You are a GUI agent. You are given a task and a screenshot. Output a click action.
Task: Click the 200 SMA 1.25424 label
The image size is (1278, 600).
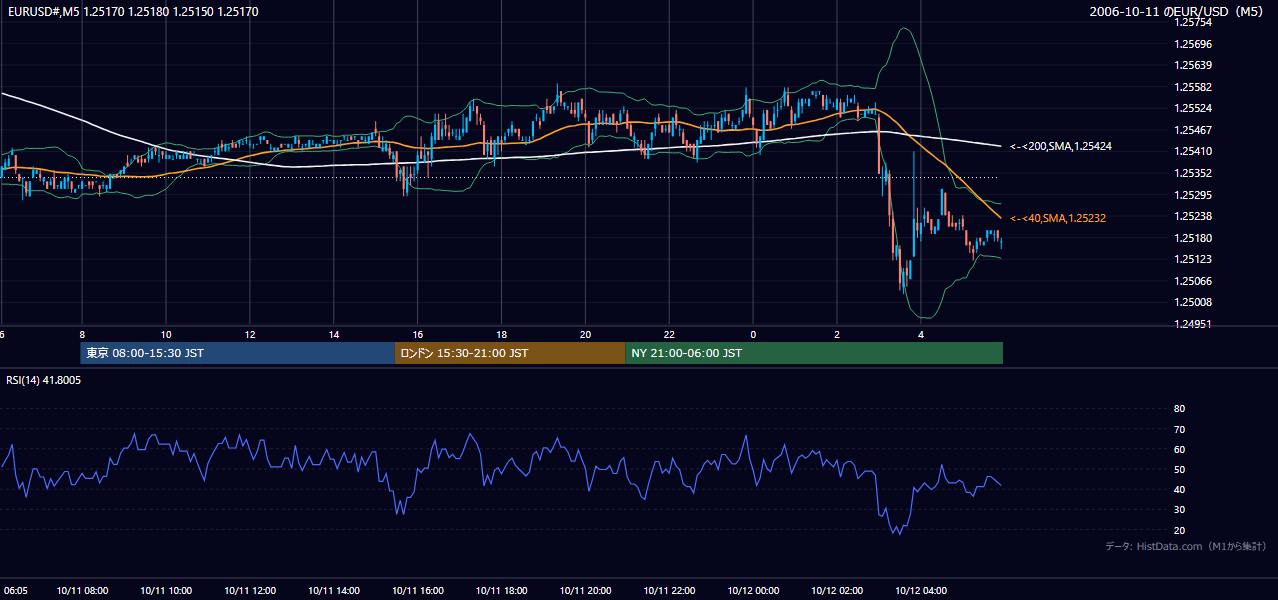pyautogui.click(x=1061, y=146)
